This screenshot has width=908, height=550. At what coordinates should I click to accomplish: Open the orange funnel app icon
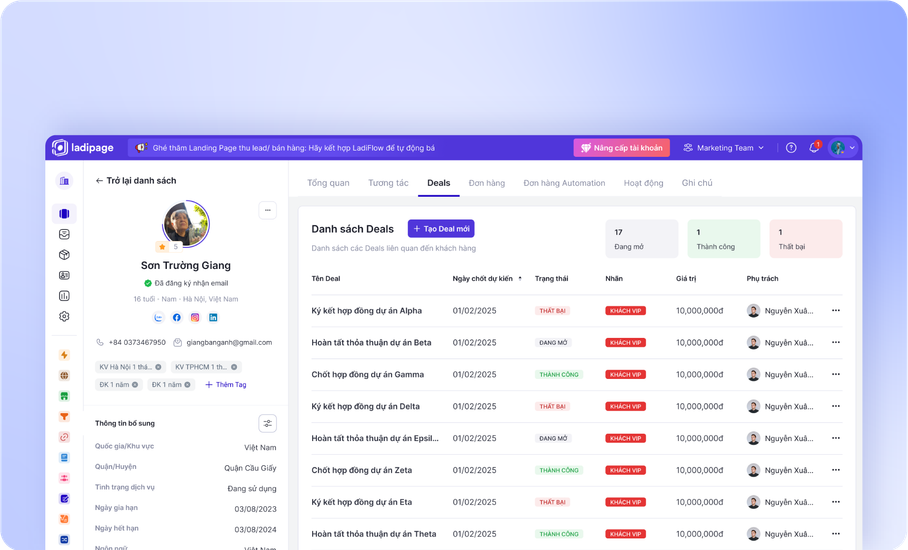tap(64, 417)
